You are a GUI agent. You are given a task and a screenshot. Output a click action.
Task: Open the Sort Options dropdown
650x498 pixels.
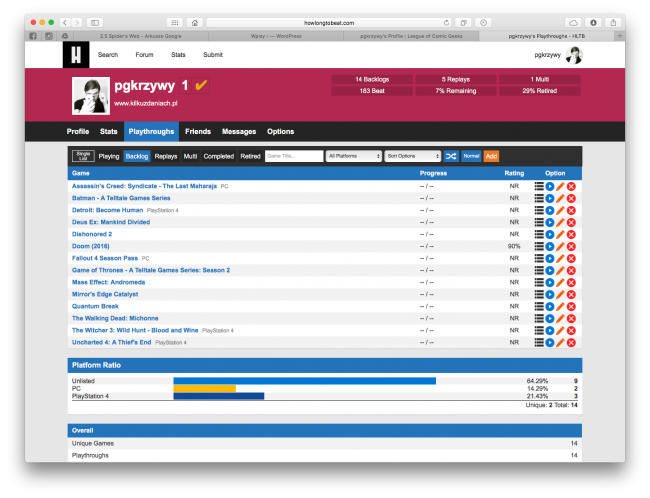pyautogui.click(x=412, y=156)
